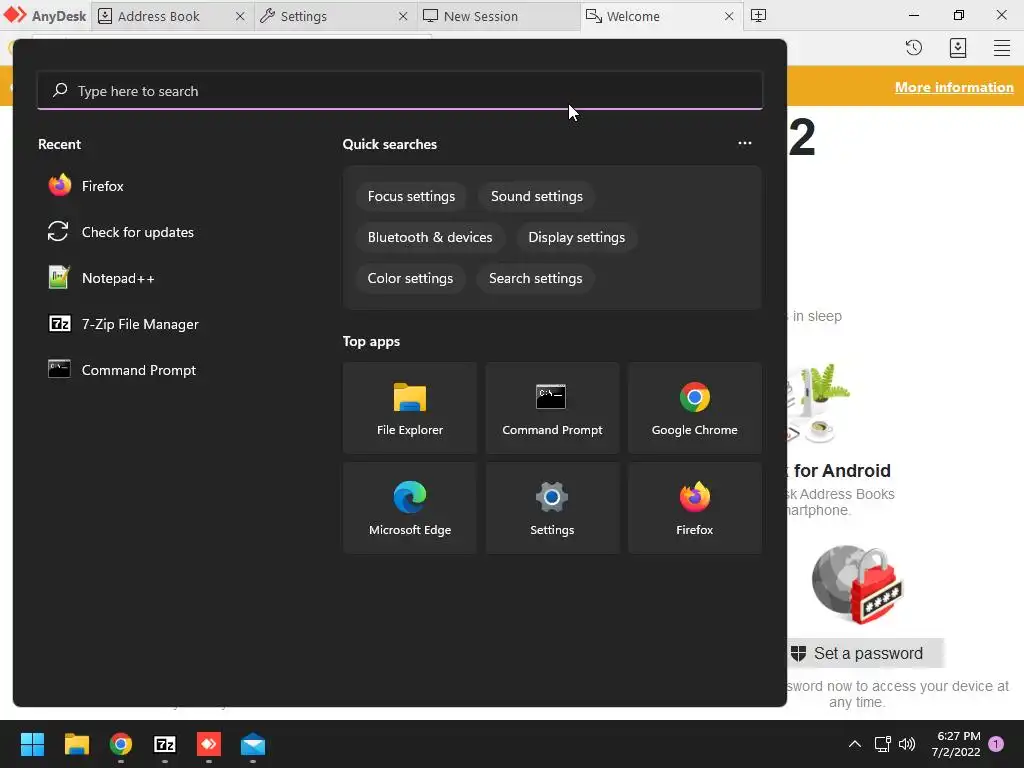The image size is (1024, 768).
Task: Launch Command Prompt tile in Top apps
Action: pos(552,408)
